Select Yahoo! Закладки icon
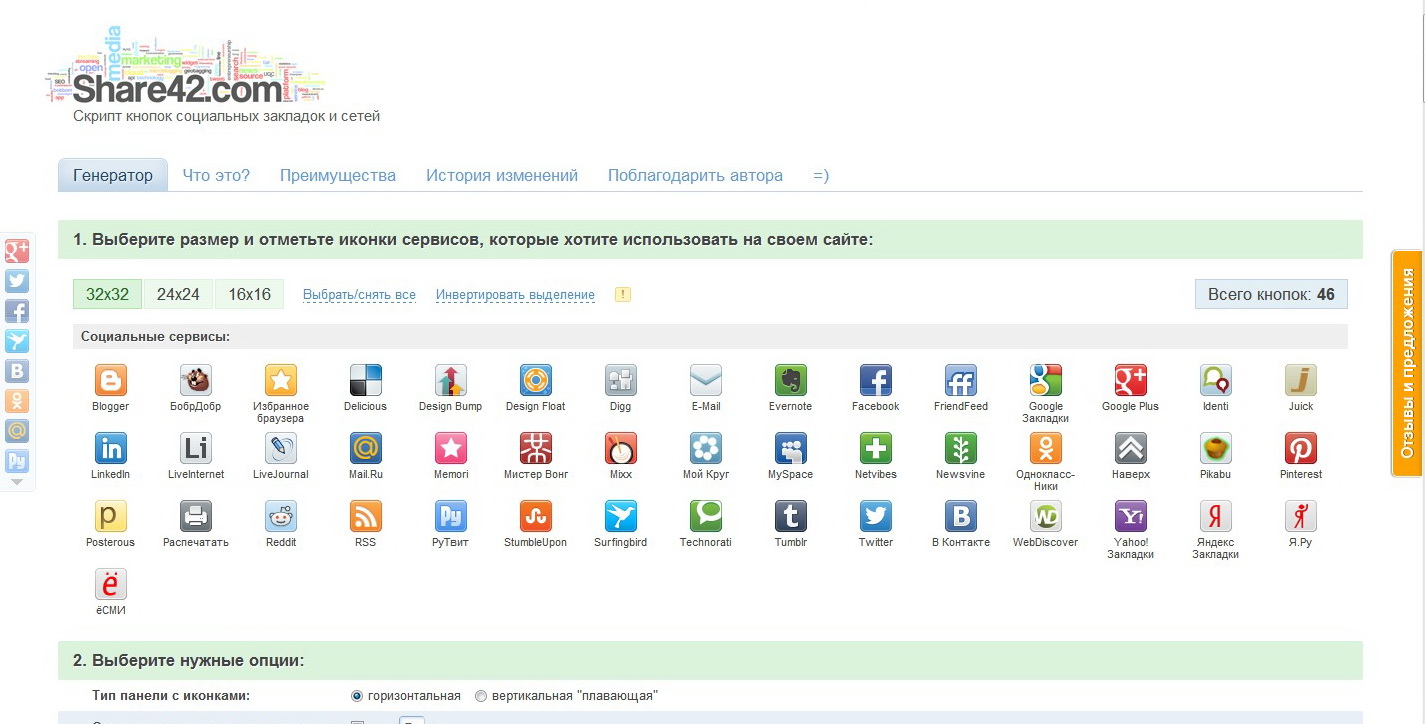Image resolution: width=1425 pixels, height=724 pixels. [x=1131, y=516]
